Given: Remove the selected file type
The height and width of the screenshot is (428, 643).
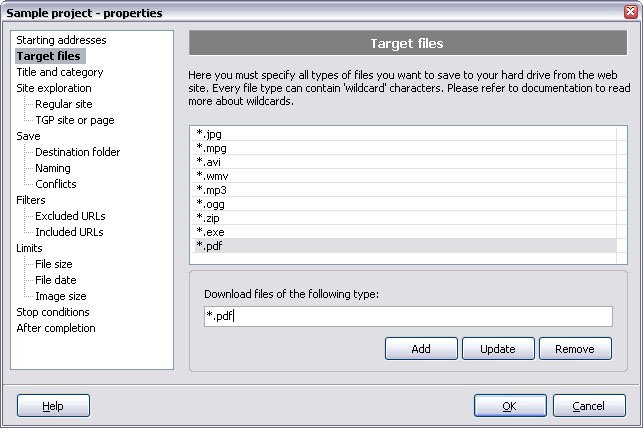Looking at the screenshot, I should [x=575, y=348].
